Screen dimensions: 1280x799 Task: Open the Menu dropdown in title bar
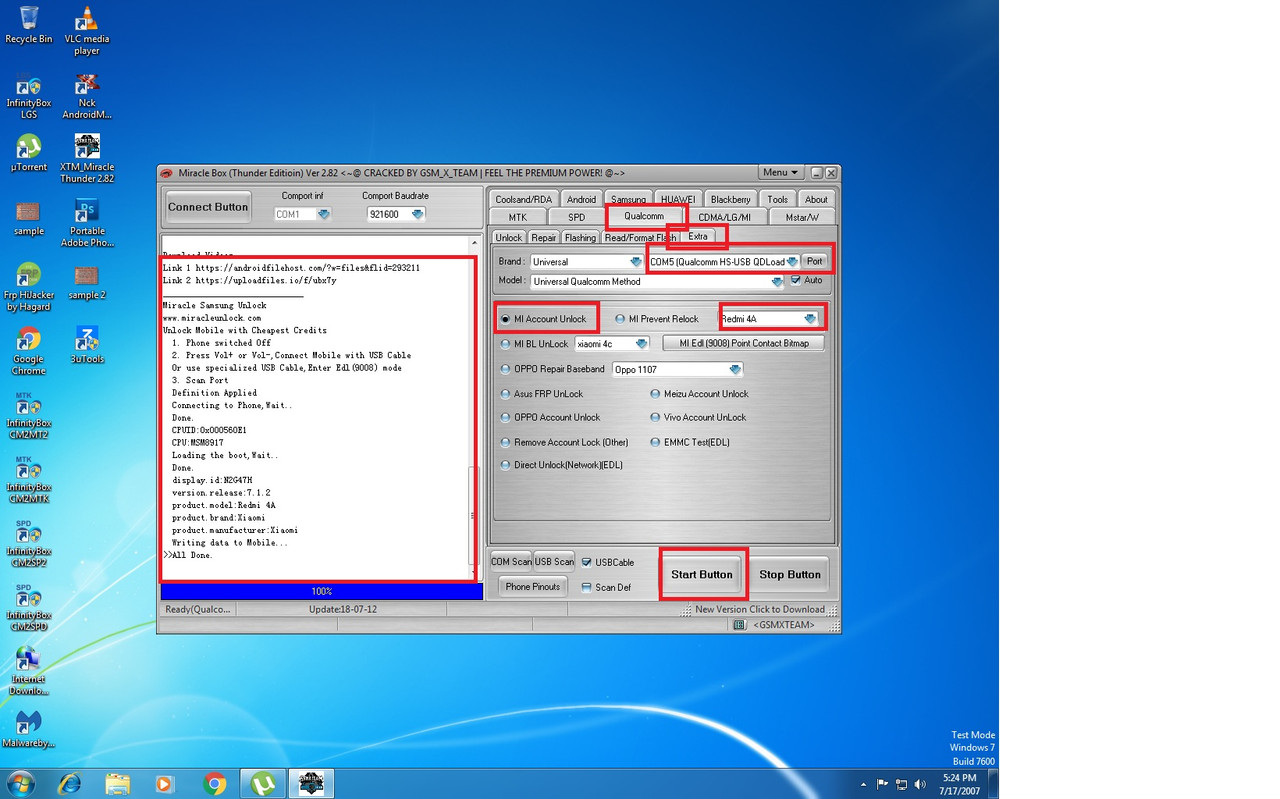pyautogui.click(x=780, y=173)
